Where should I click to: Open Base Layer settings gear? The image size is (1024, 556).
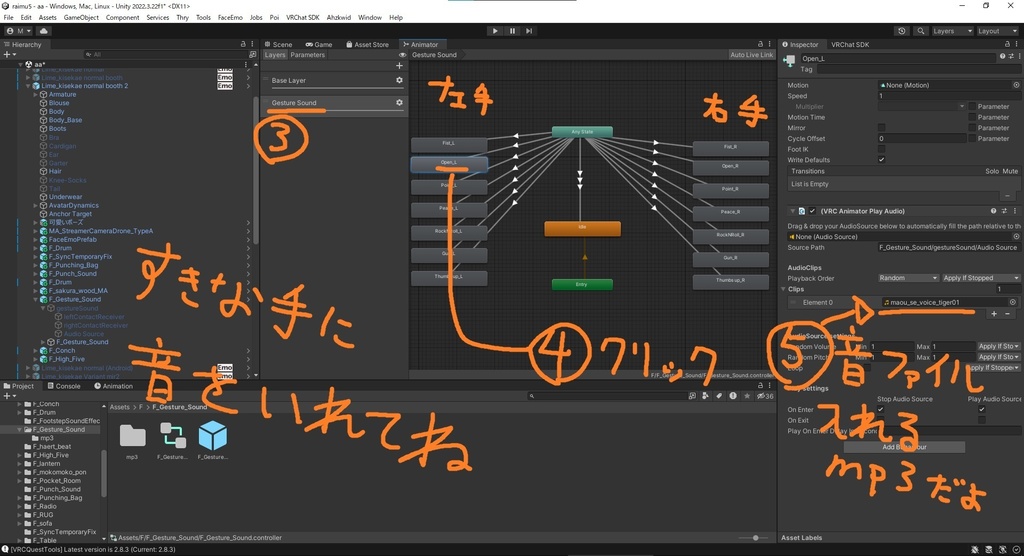click(399, 80)
